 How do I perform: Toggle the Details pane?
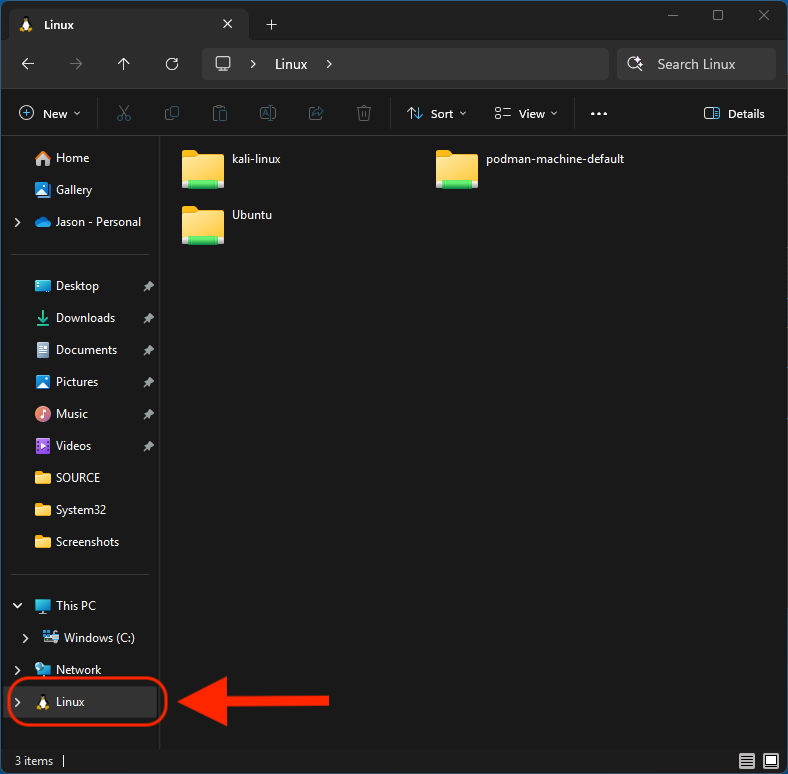(x=734, y=114)
